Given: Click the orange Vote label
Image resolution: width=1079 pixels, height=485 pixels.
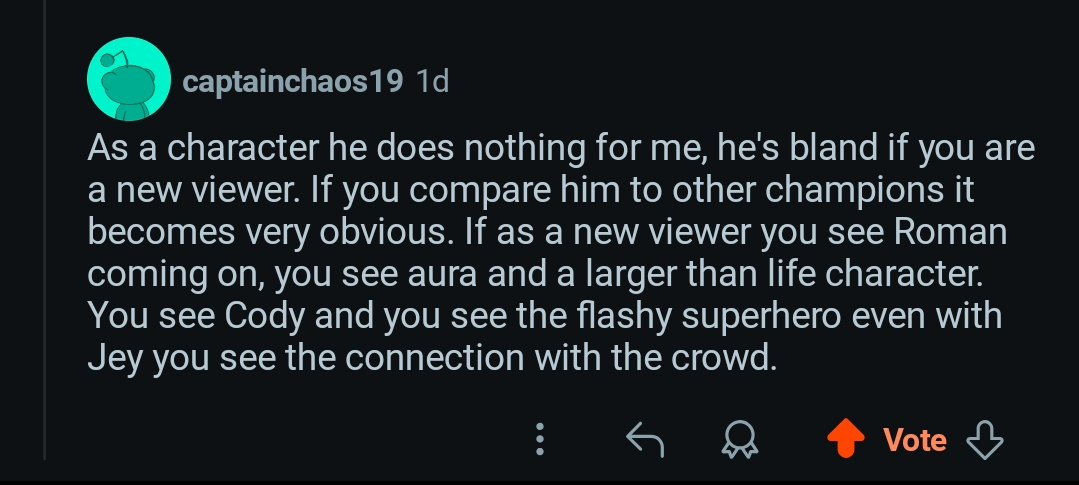Looking at the screenshot, I should click(x=915, y=440).
